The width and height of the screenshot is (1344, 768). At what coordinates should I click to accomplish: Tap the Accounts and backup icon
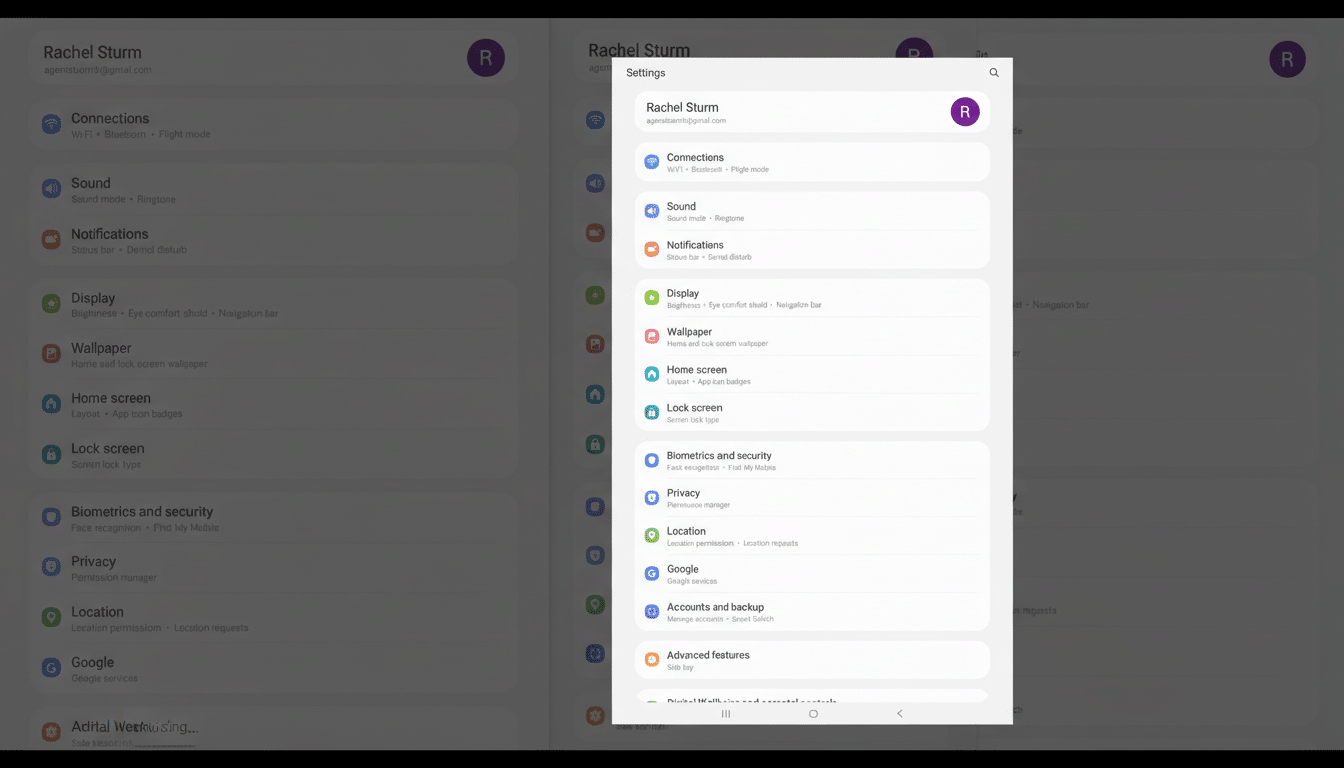click(650, 612)
